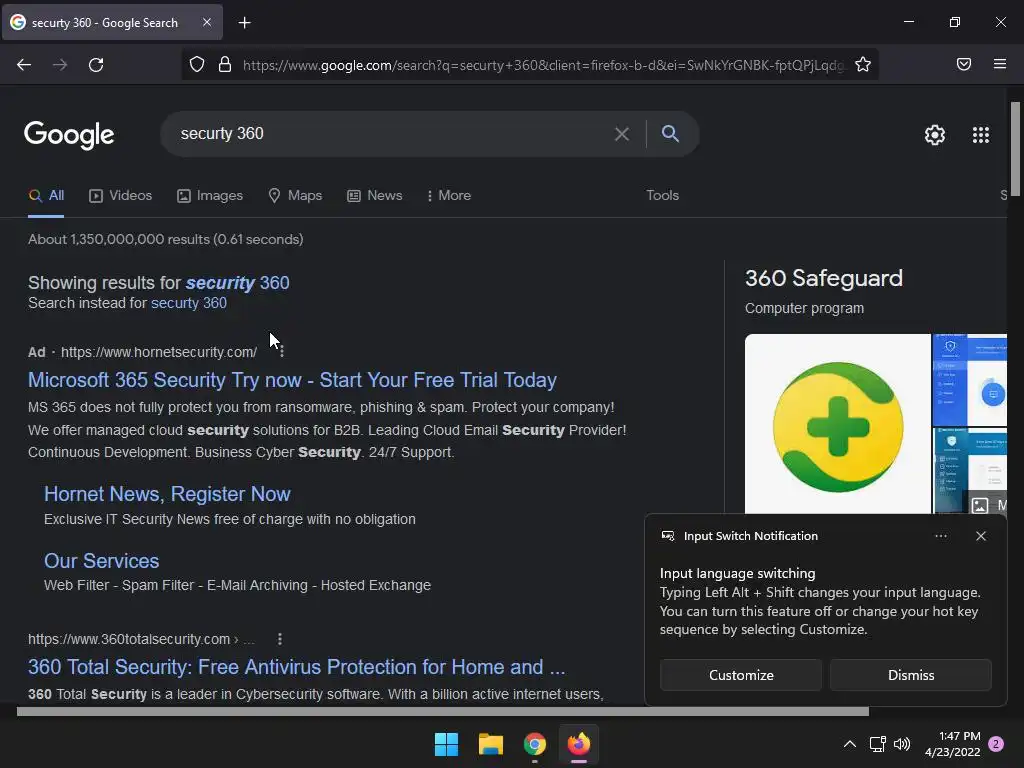Open File Explorer from the taskbar

(490, 744)
